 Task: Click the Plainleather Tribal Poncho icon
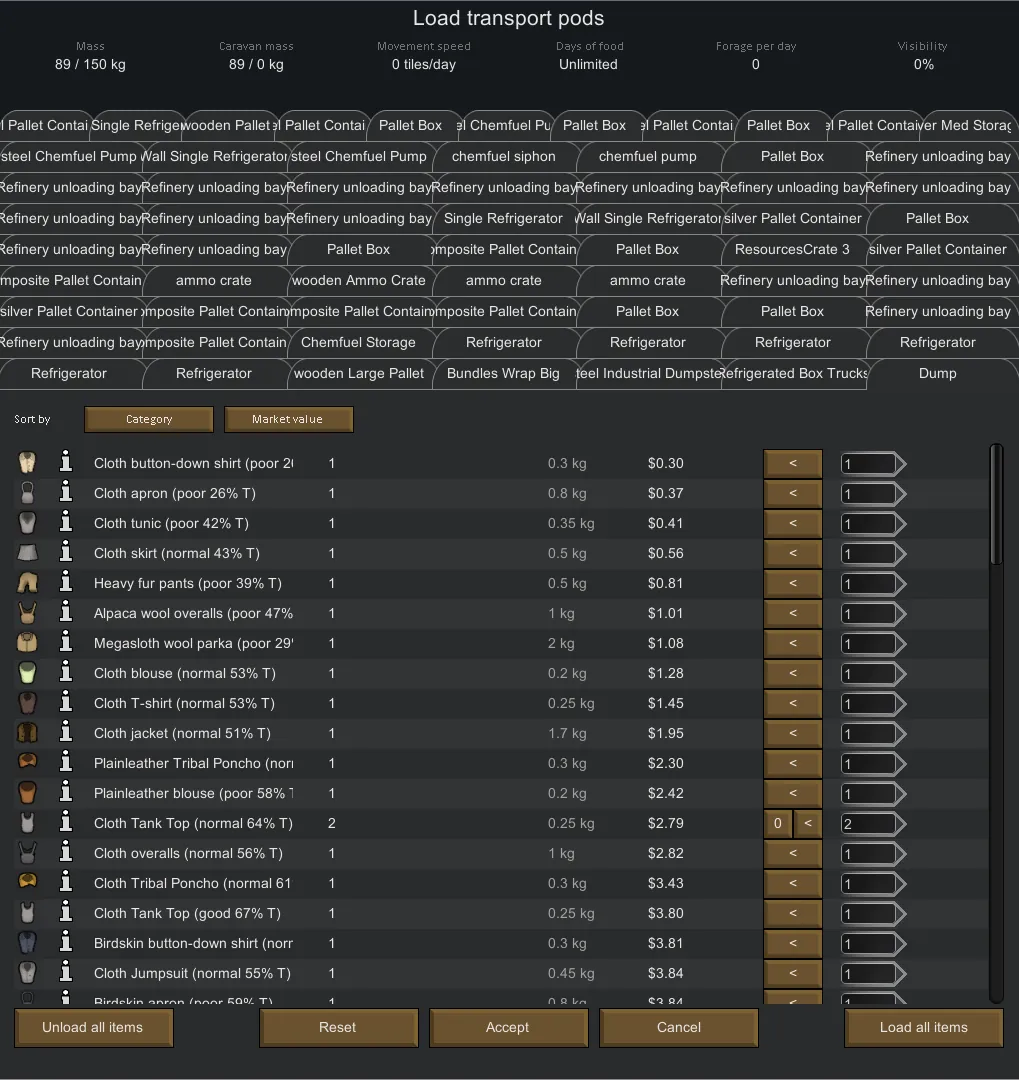click(x=28, y=763)
